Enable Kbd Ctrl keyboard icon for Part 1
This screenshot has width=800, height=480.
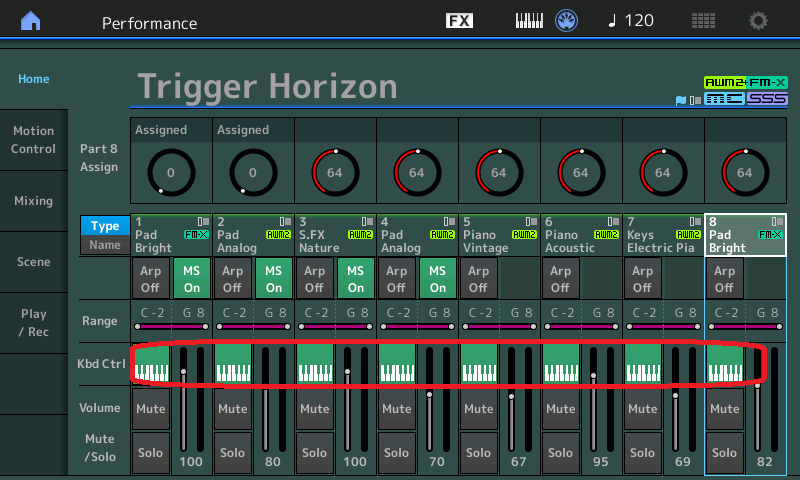coord(151,364)
